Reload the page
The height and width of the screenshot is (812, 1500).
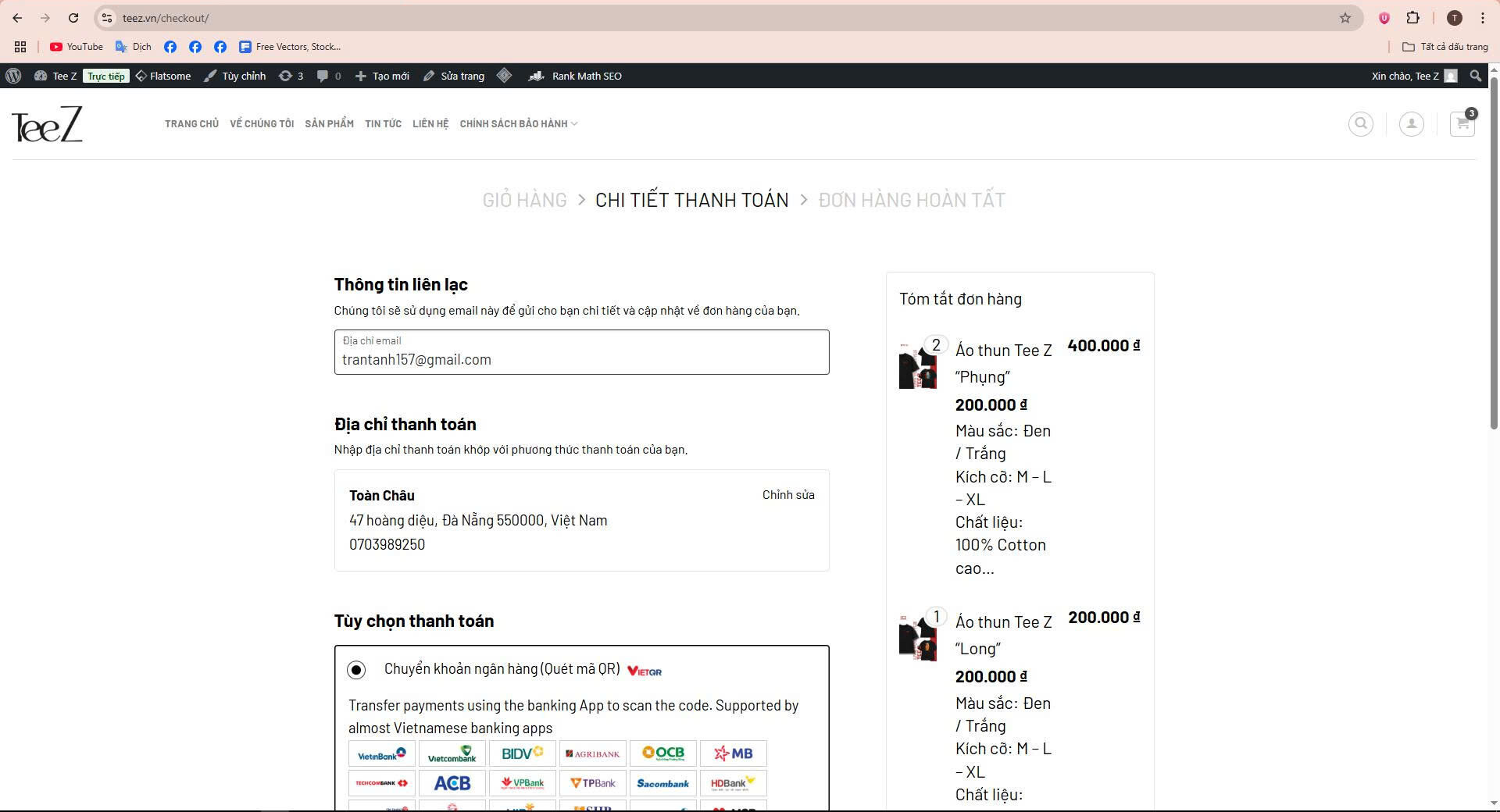point(73,18)
